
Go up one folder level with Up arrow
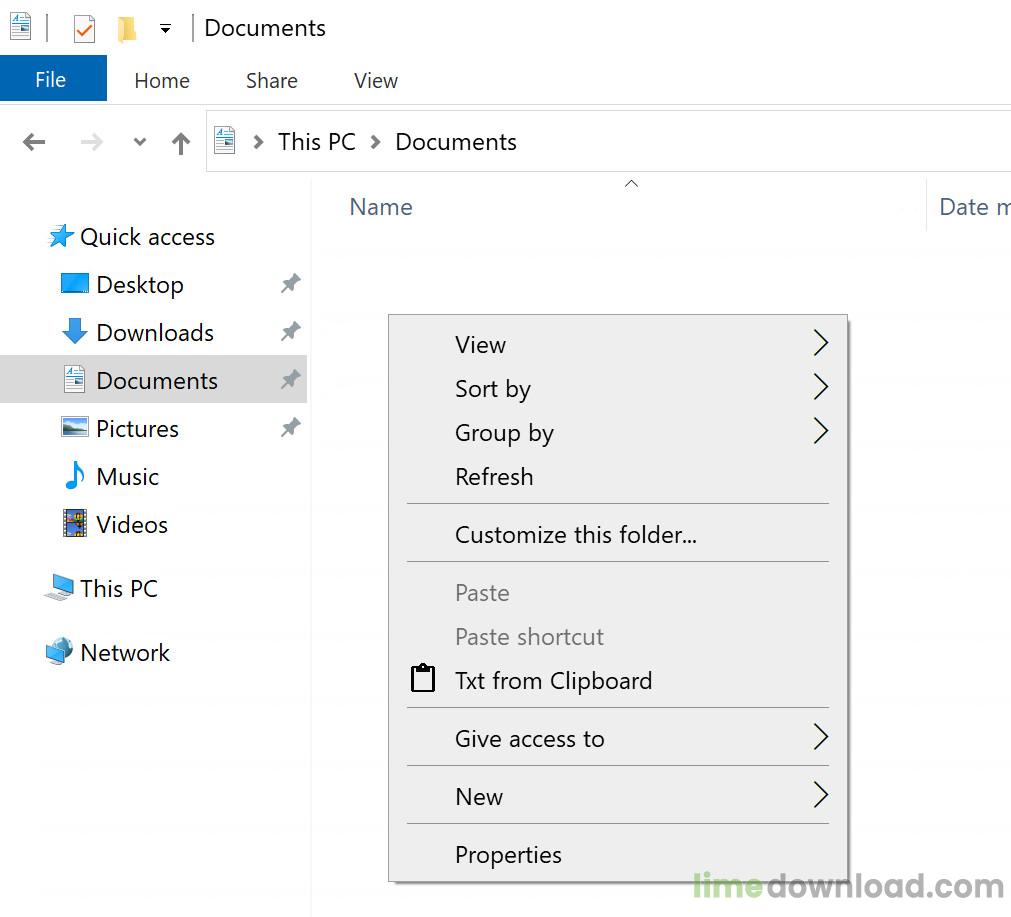pyautogui.click(x=180, y=143)
